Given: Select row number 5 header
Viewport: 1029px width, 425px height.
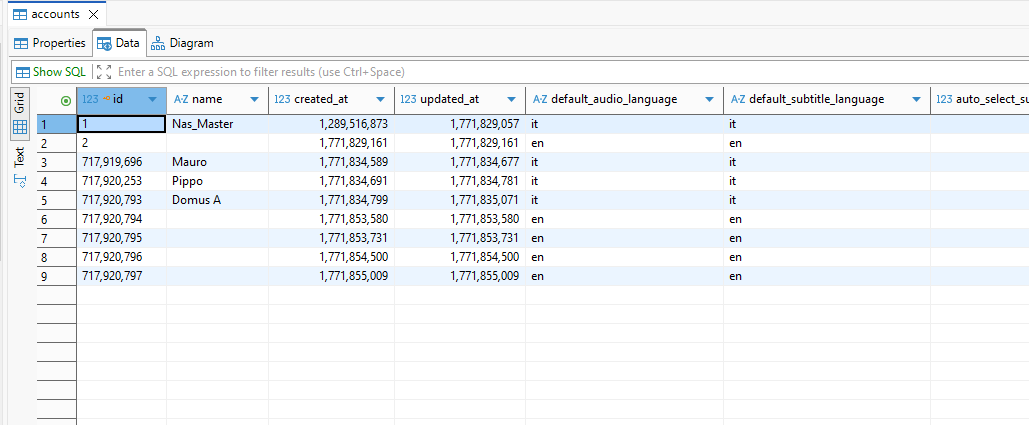Looking at the screenshot, I should tap(56, 200).
